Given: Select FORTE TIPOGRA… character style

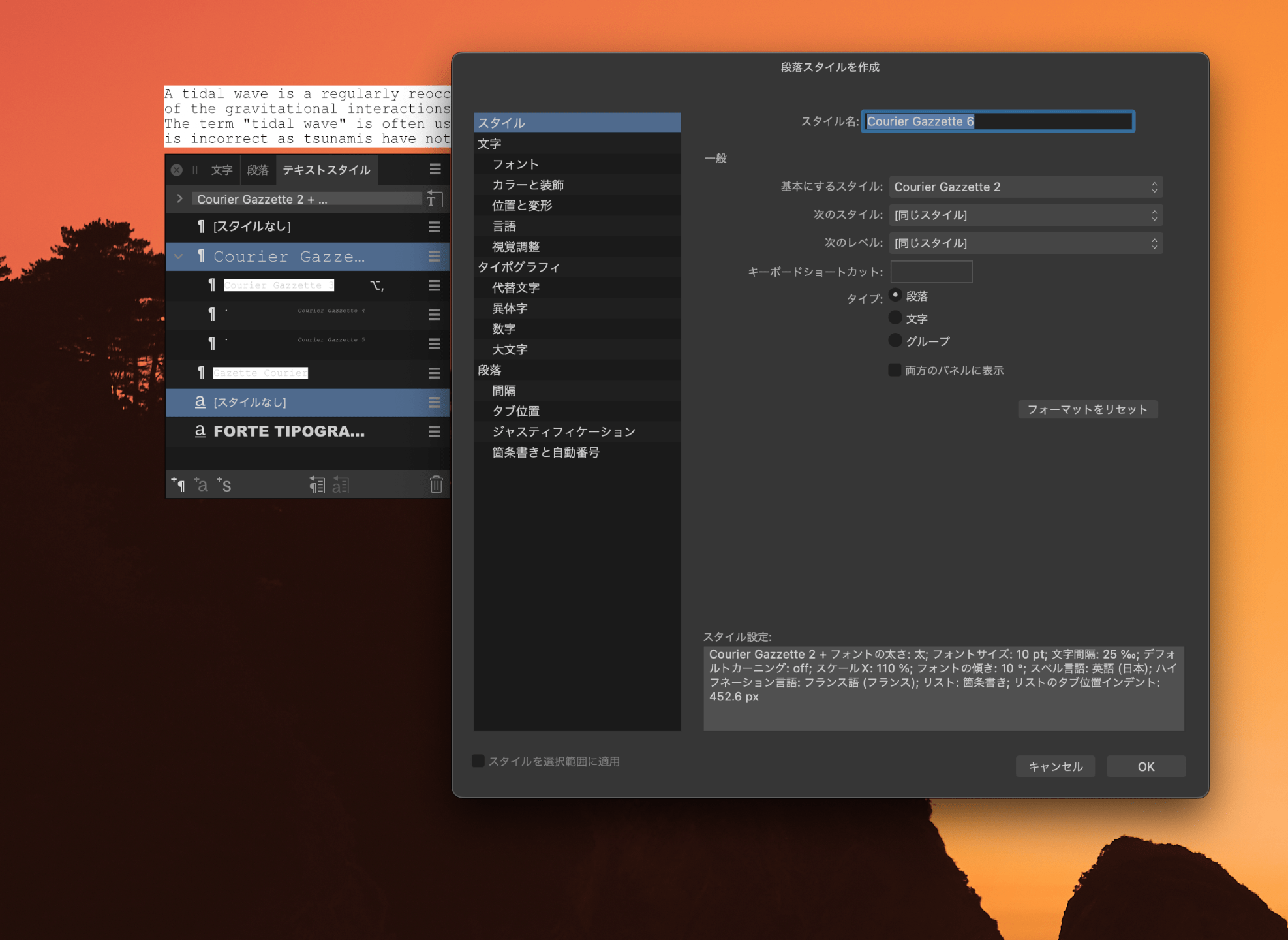Looking at the screenshot, I should click(x=307, y=431).
